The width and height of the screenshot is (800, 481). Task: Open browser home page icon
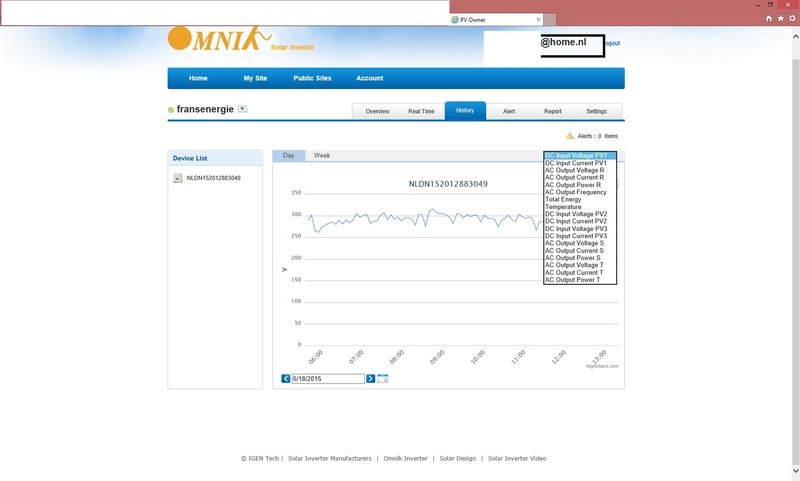click(768, 18)
